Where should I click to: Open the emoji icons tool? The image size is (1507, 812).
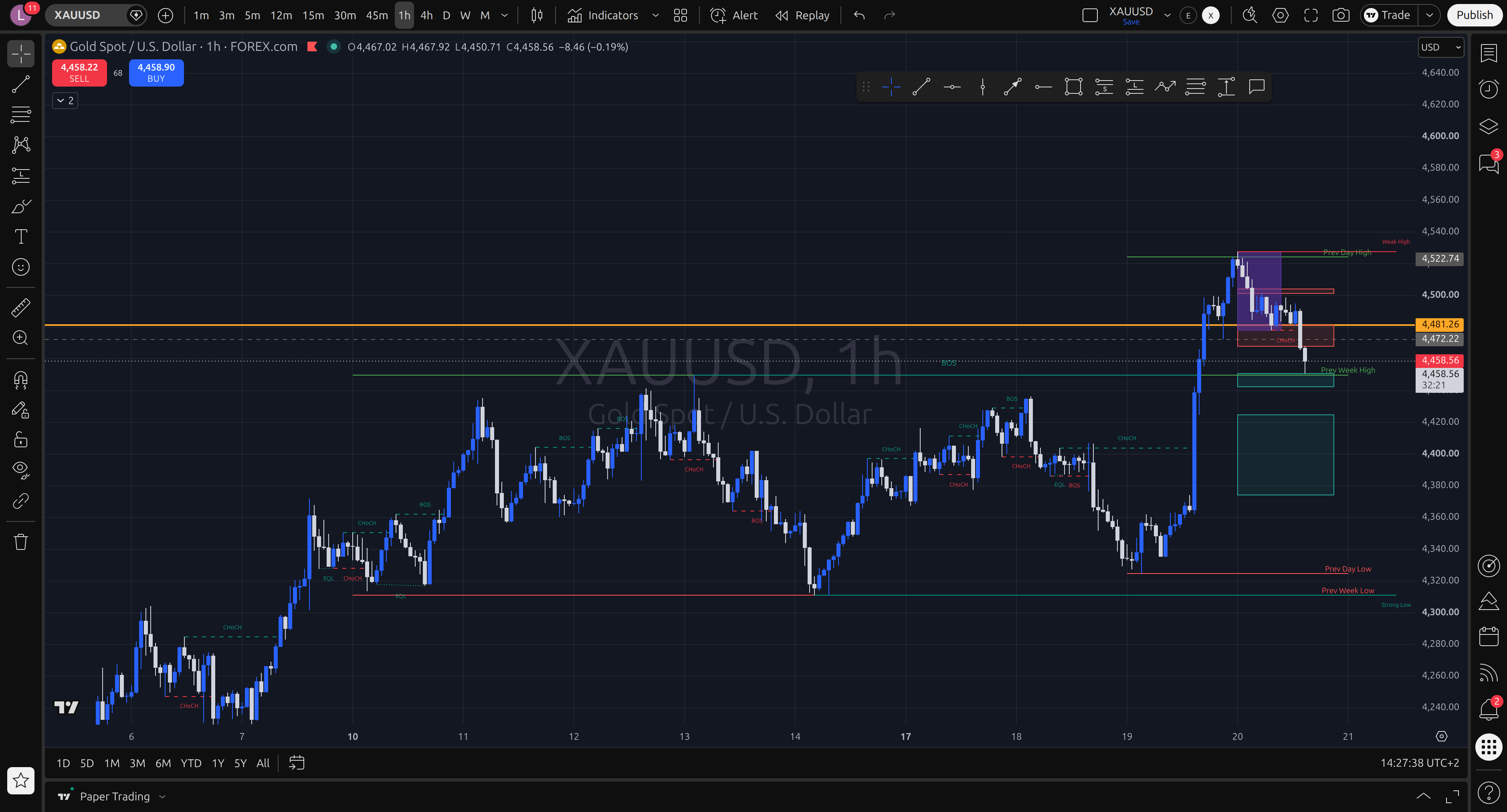(x=21, y=267)
